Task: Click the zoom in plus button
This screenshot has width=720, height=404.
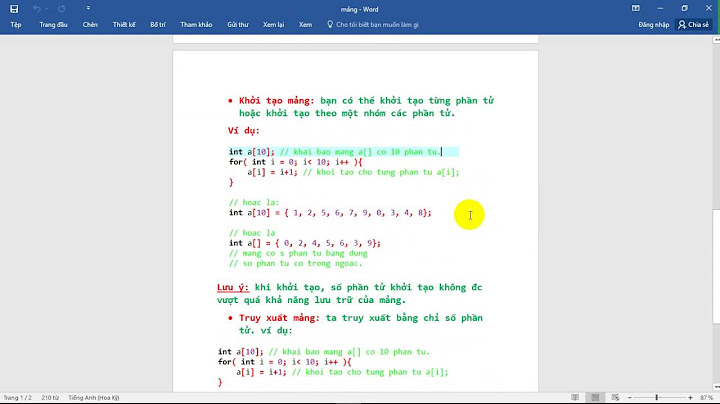Action: coord(690,398)
